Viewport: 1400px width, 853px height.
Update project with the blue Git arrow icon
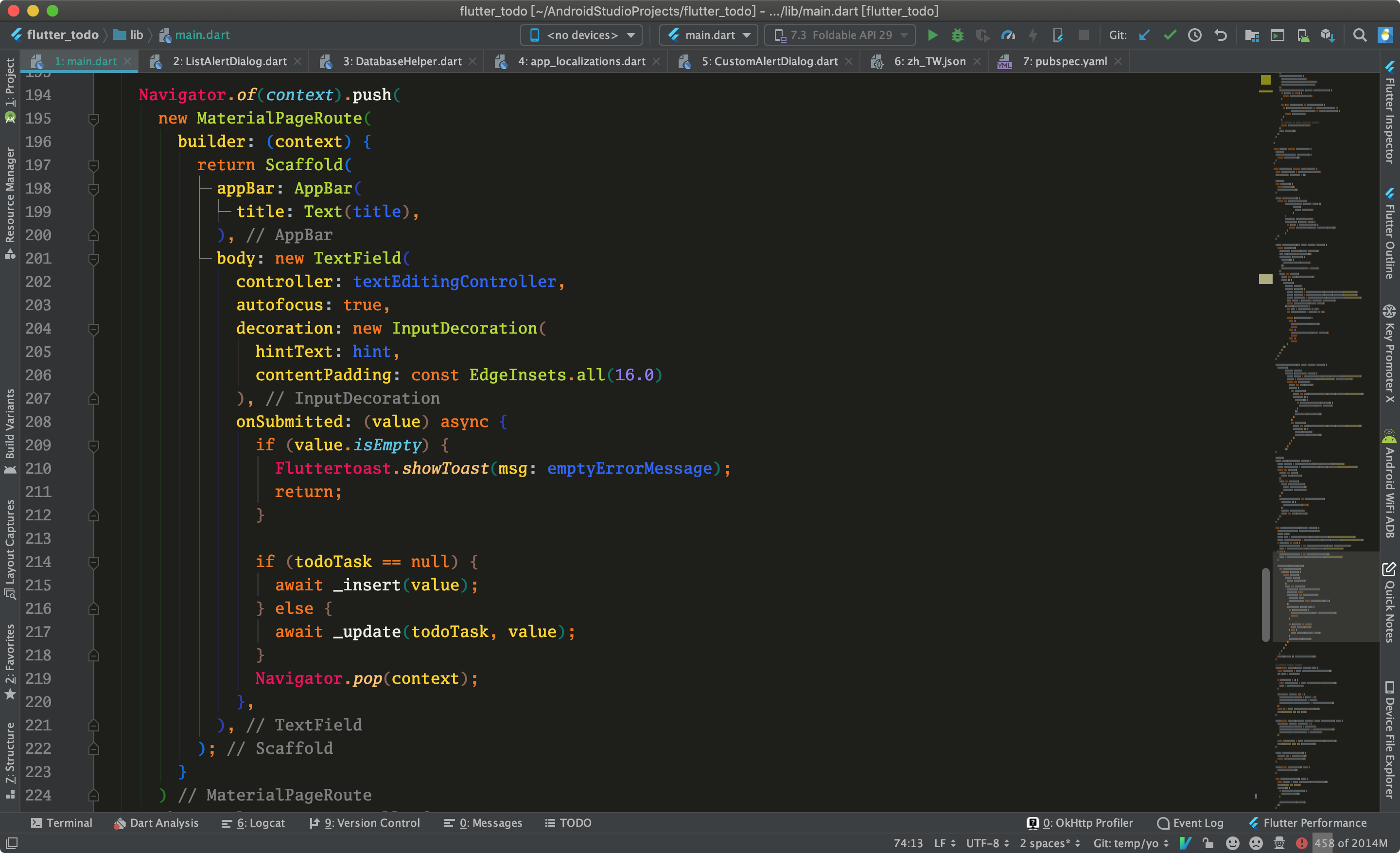[1144, 35]
